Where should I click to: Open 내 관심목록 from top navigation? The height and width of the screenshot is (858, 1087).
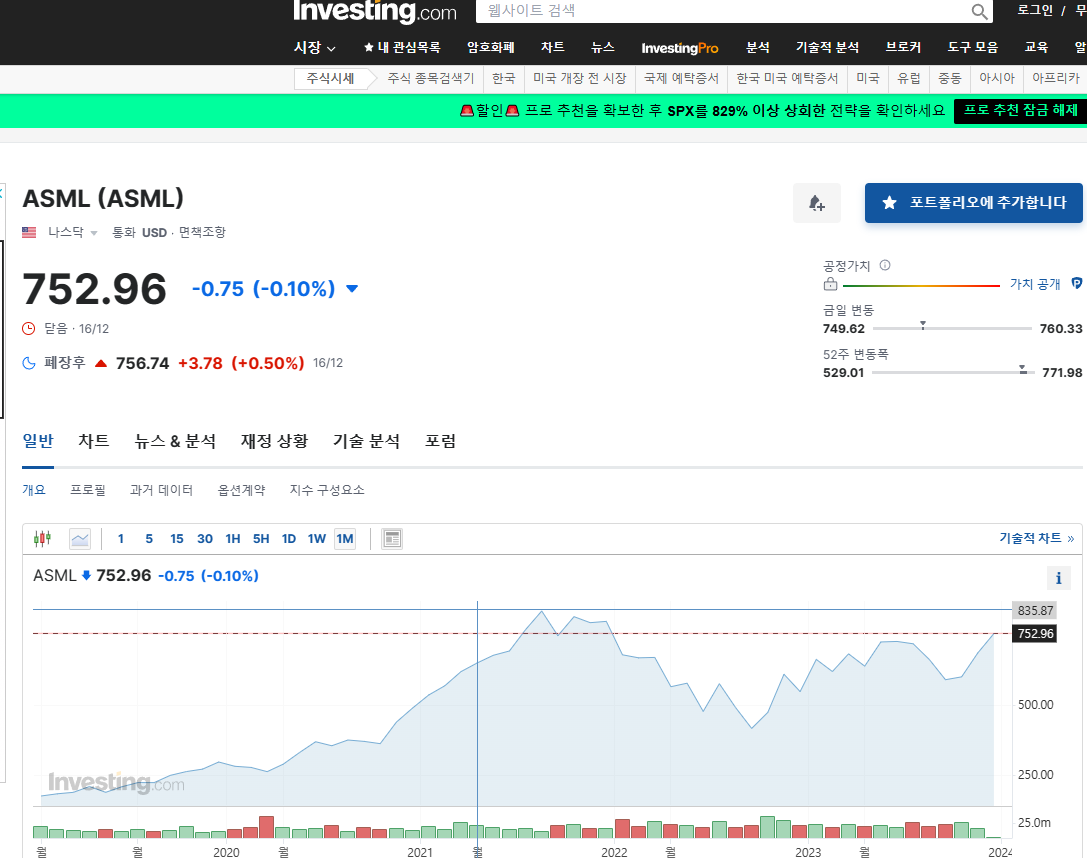coord(402,47)
